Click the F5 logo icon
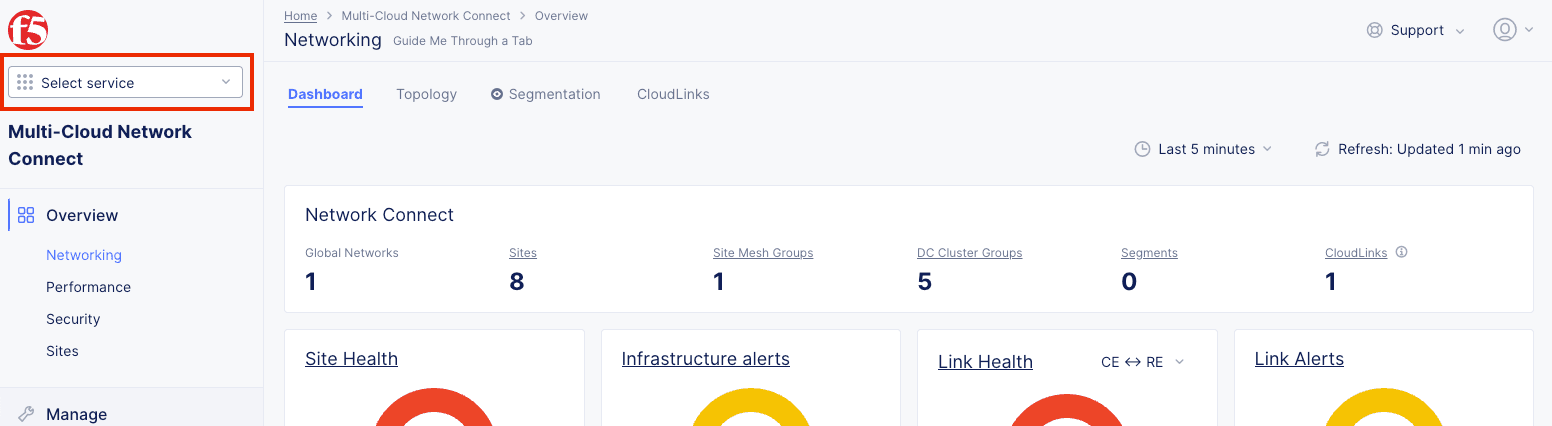 coord(28,30)
